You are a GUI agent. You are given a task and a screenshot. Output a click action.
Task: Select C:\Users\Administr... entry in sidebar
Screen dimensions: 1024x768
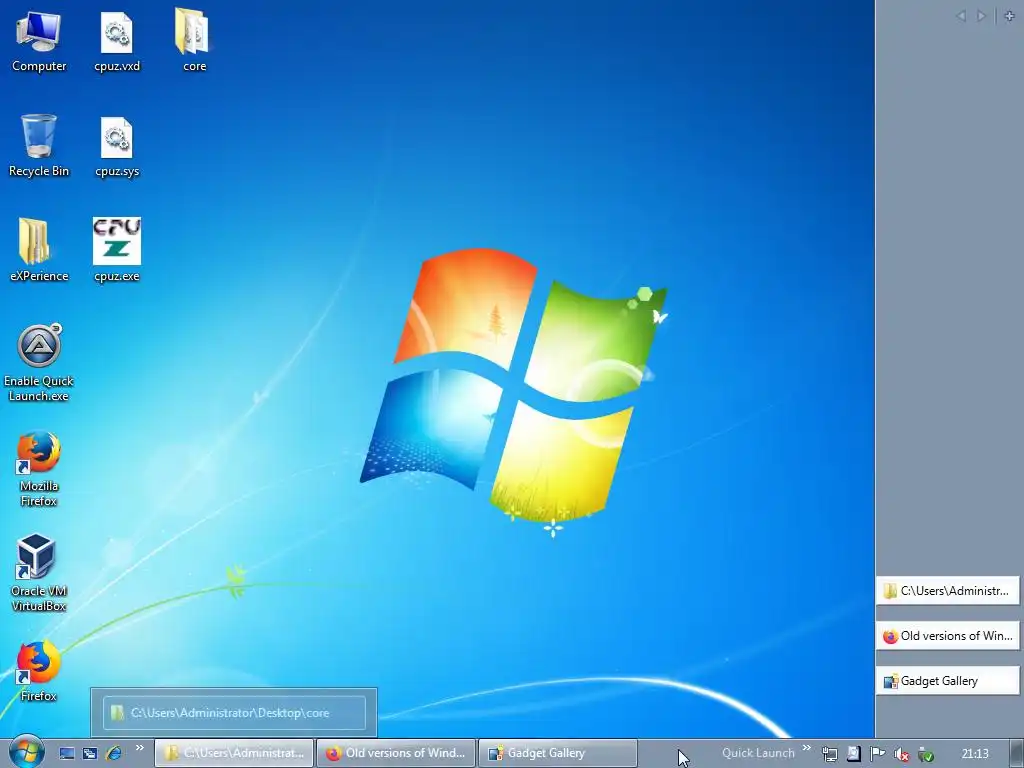pos(947,591)
